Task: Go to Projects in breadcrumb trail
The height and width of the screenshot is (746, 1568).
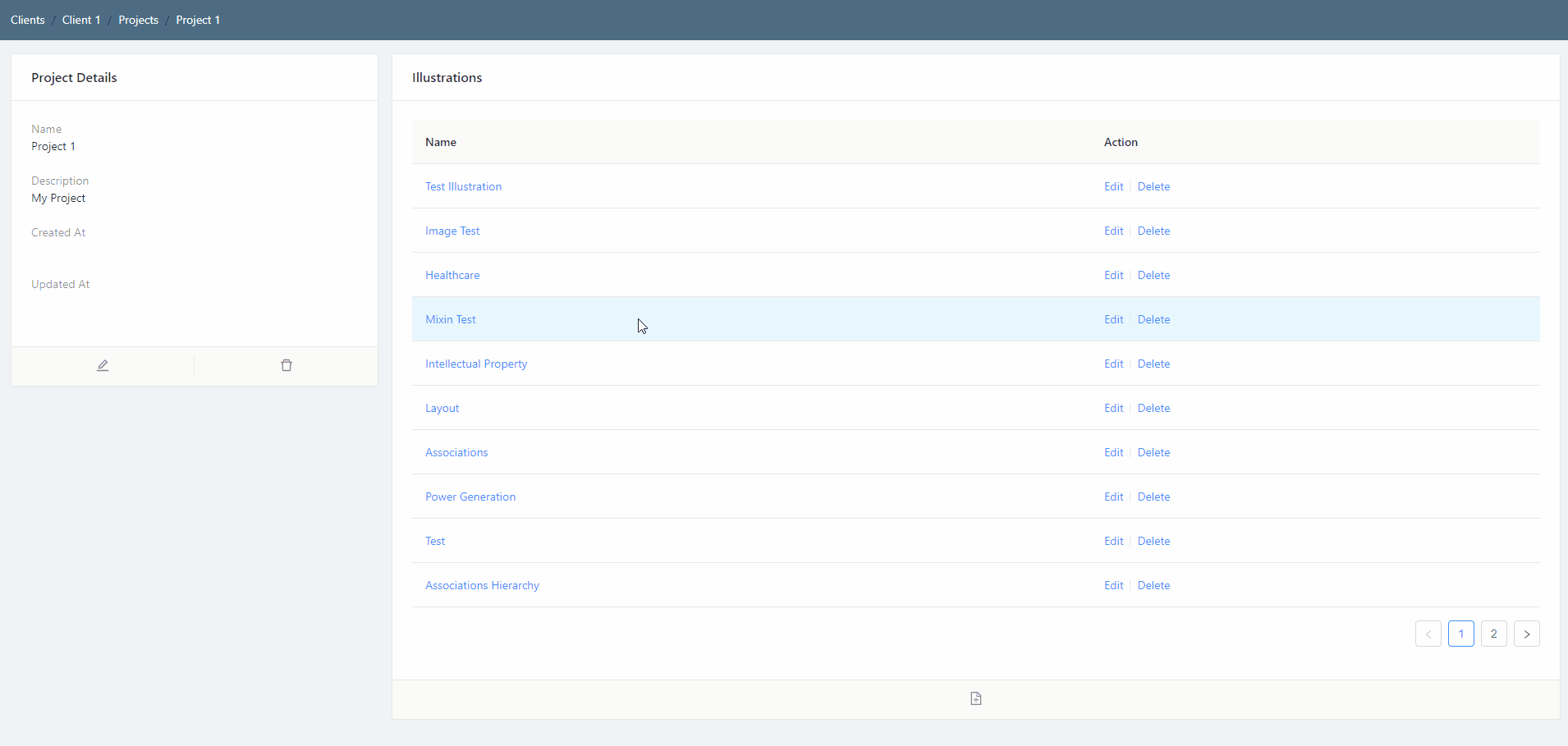Action: 138,20
